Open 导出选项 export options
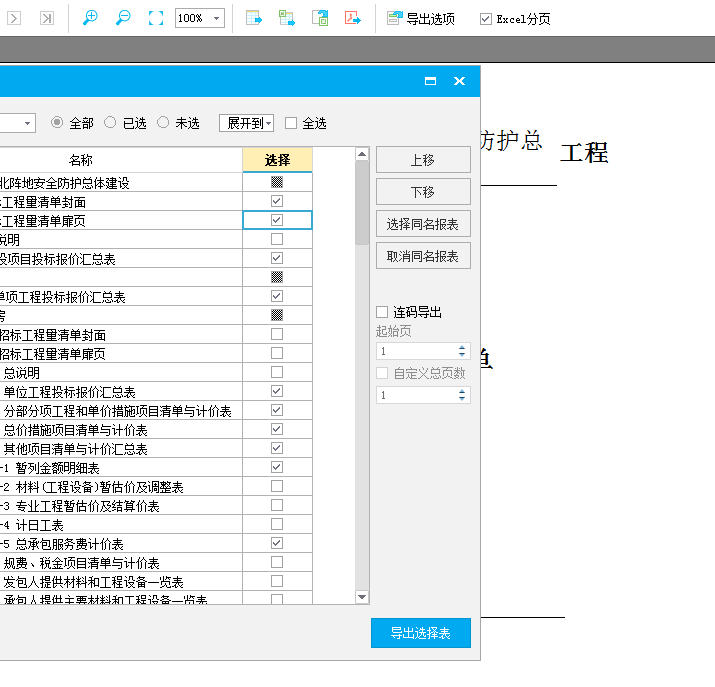The height and width of the screenshot is (687, 715). 421,19
